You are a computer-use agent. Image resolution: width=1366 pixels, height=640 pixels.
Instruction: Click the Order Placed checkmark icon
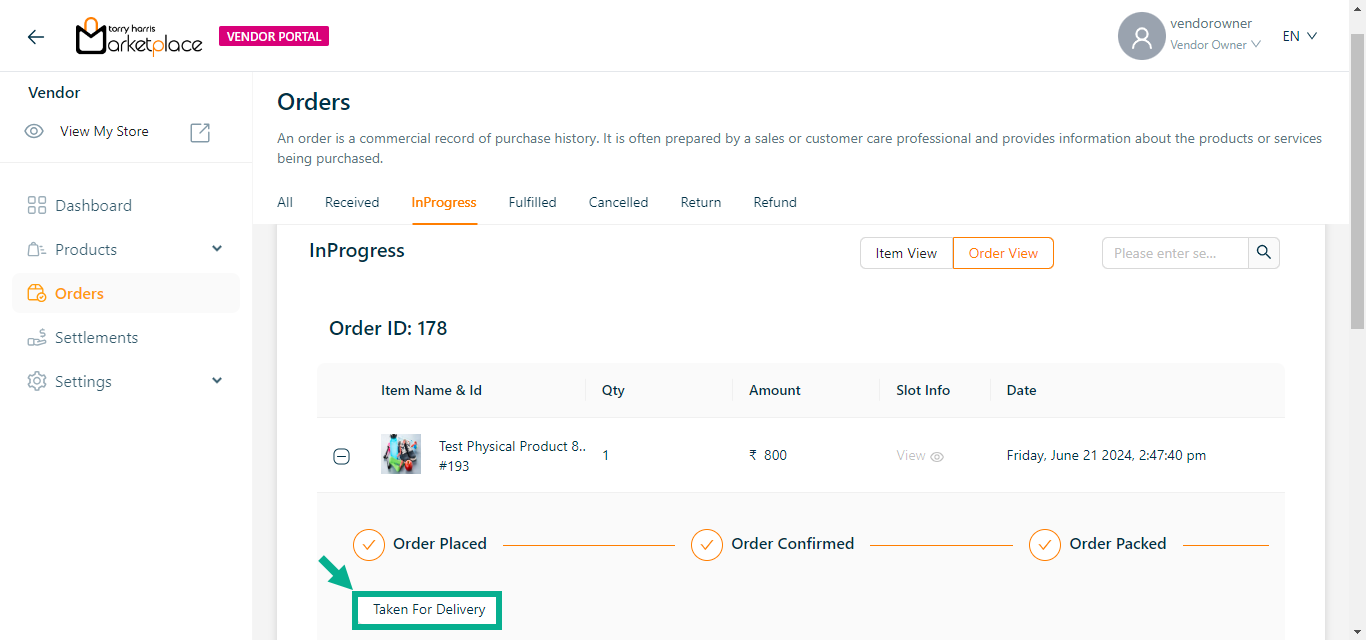(369, 545)
